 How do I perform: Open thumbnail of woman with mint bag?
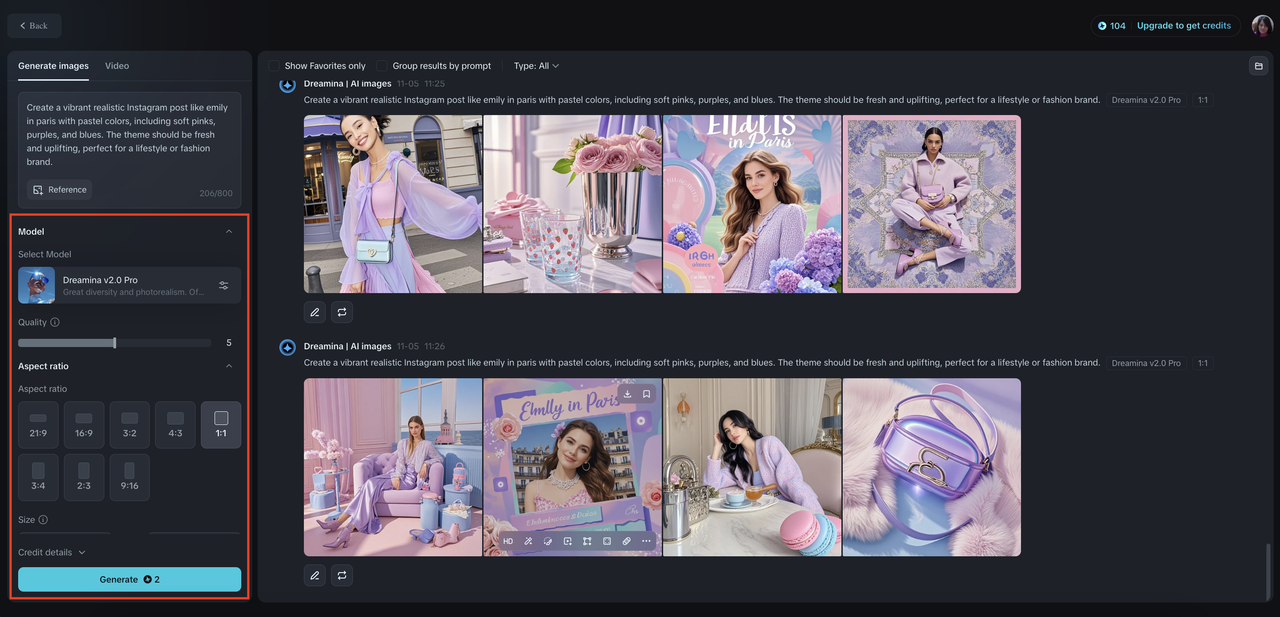click(393, 204)
